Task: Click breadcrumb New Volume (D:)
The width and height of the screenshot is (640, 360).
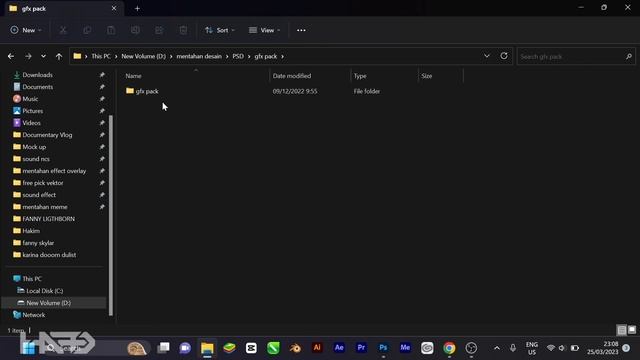Action: [144, 56]
